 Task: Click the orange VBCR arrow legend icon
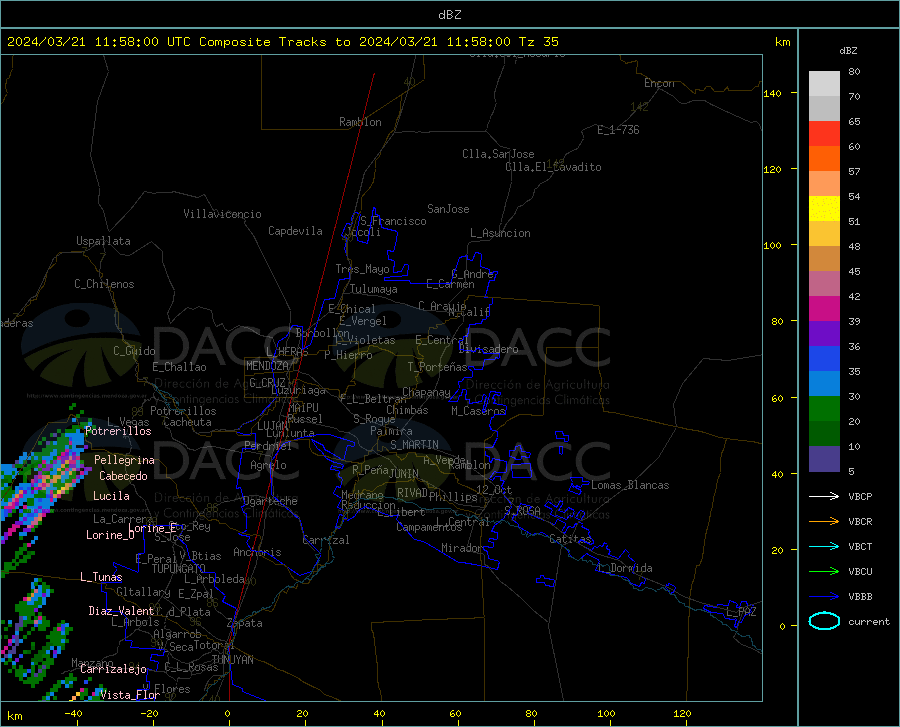click(824, 521)
